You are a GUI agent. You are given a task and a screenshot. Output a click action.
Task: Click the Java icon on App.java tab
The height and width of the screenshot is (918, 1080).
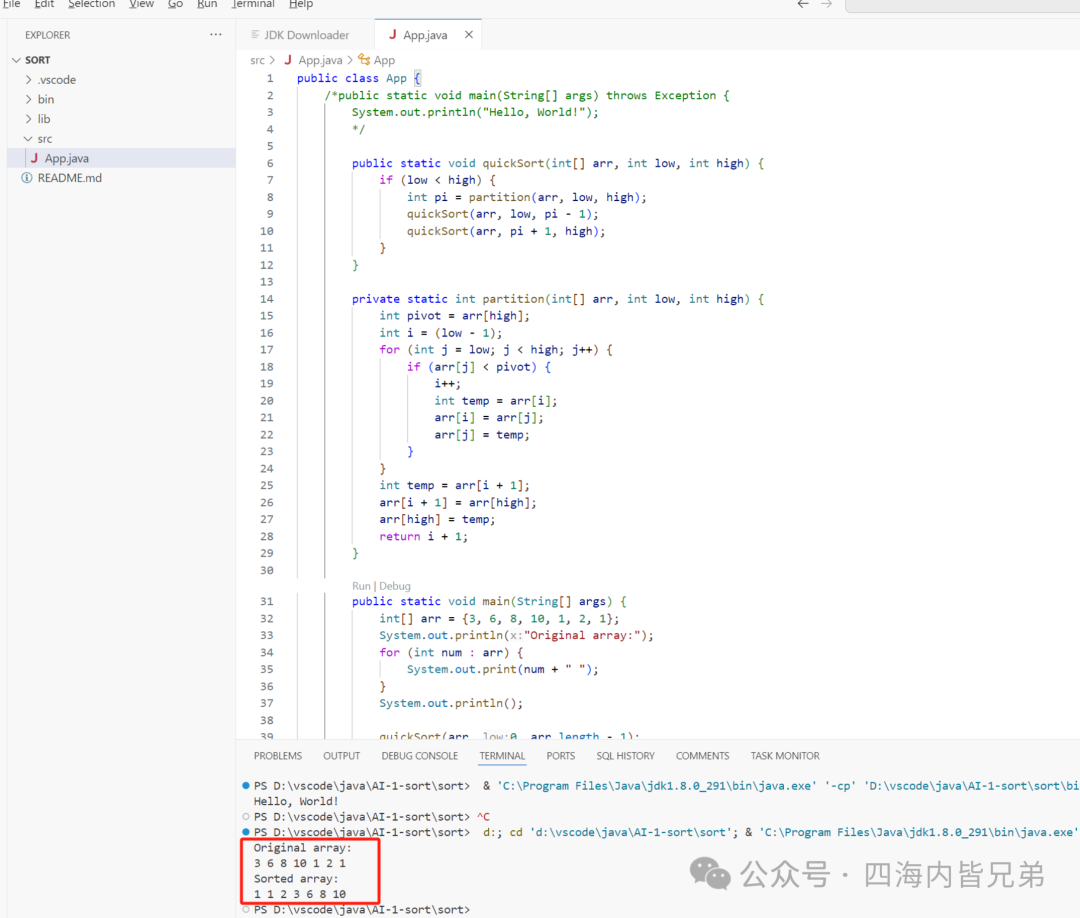point(392,34)
